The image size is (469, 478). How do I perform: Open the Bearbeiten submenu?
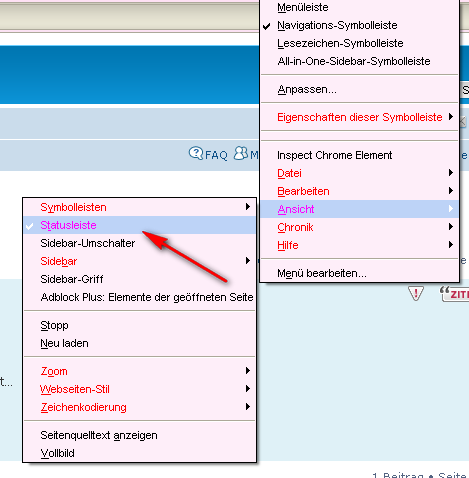[359, 191]
